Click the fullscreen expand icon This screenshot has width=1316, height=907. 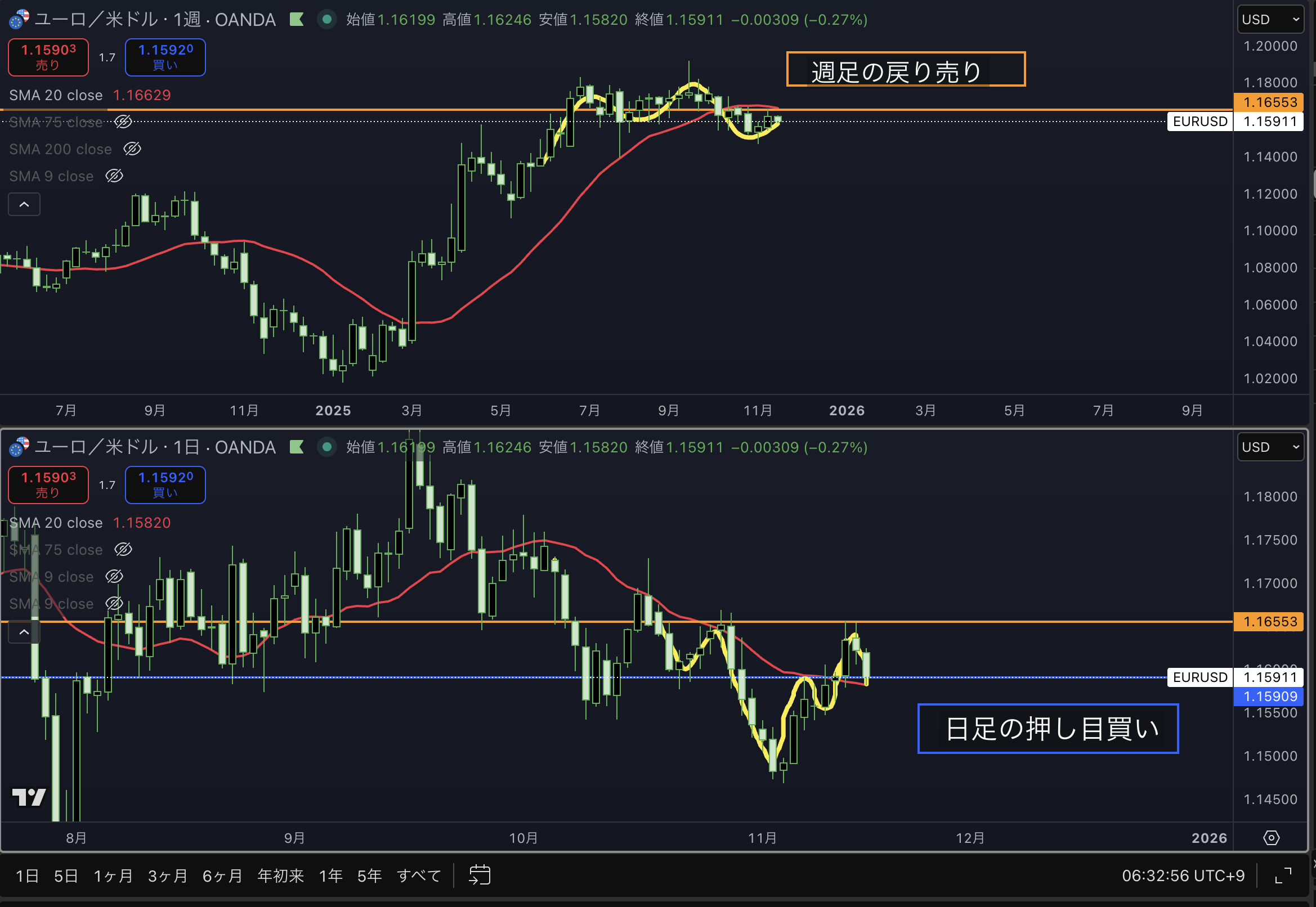coord(1283,875)
